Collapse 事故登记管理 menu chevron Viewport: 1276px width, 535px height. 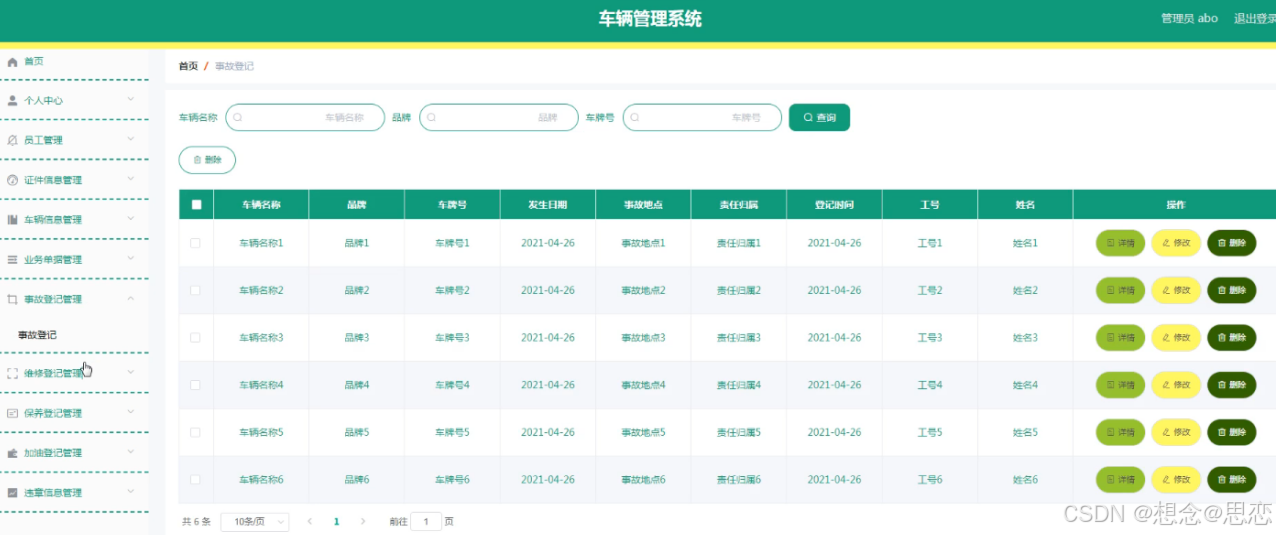click(x=131, y=298)
